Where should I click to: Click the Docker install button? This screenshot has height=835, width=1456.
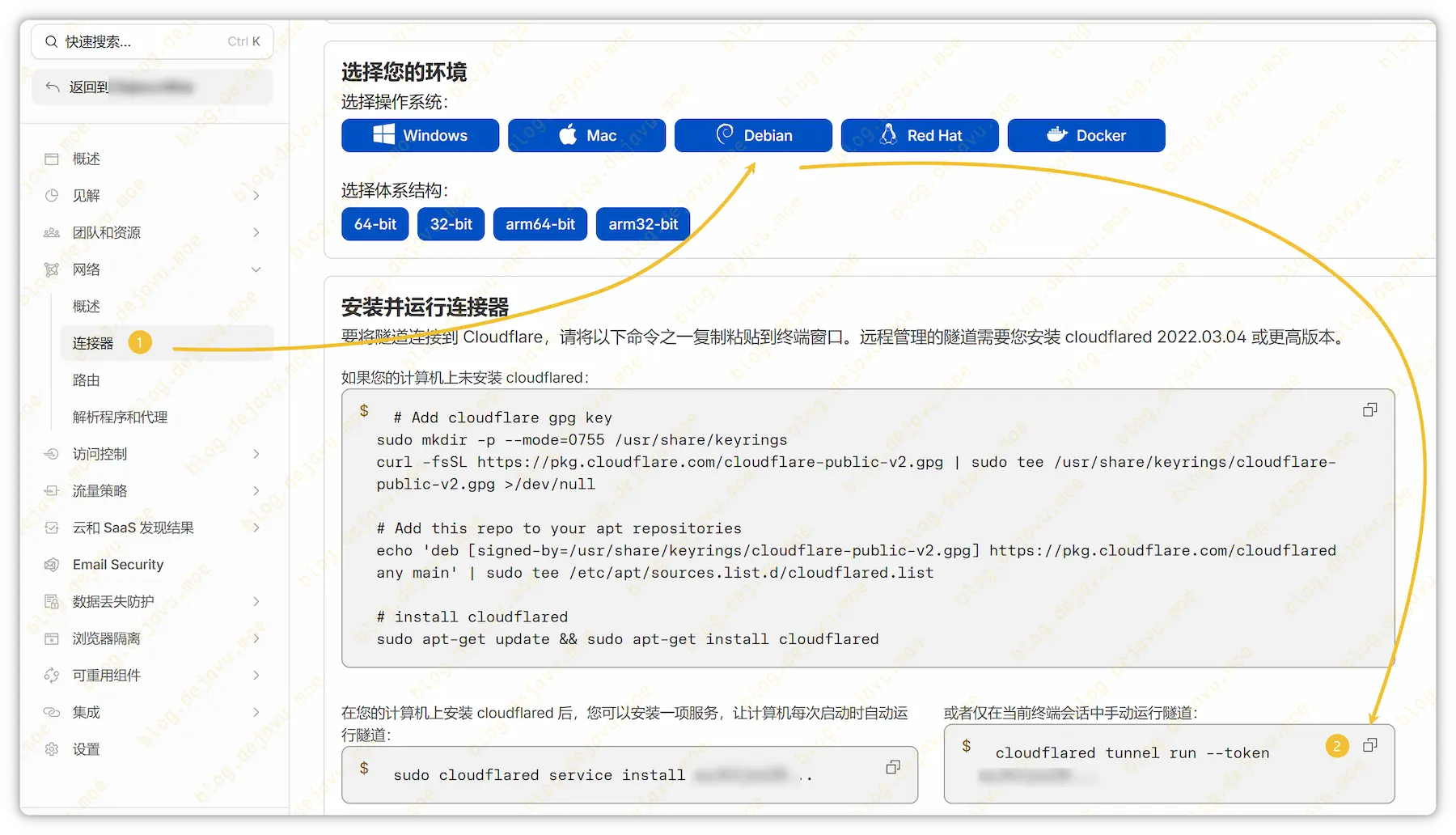click(1086, 135)
